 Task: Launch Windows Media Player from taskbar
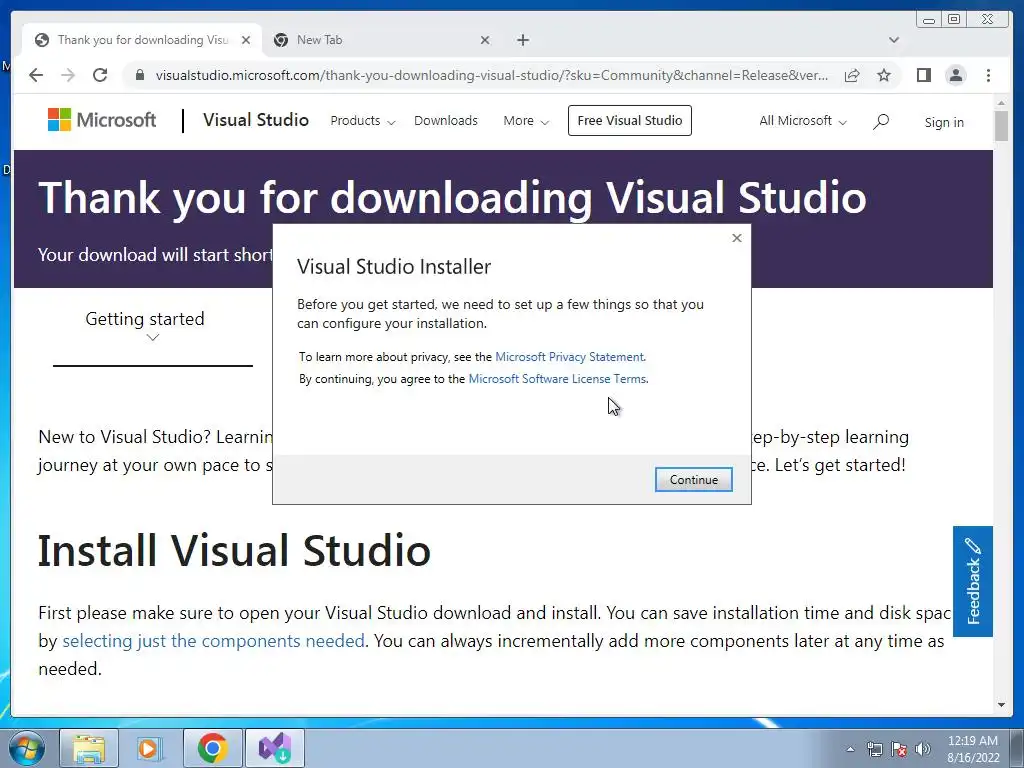149,748
